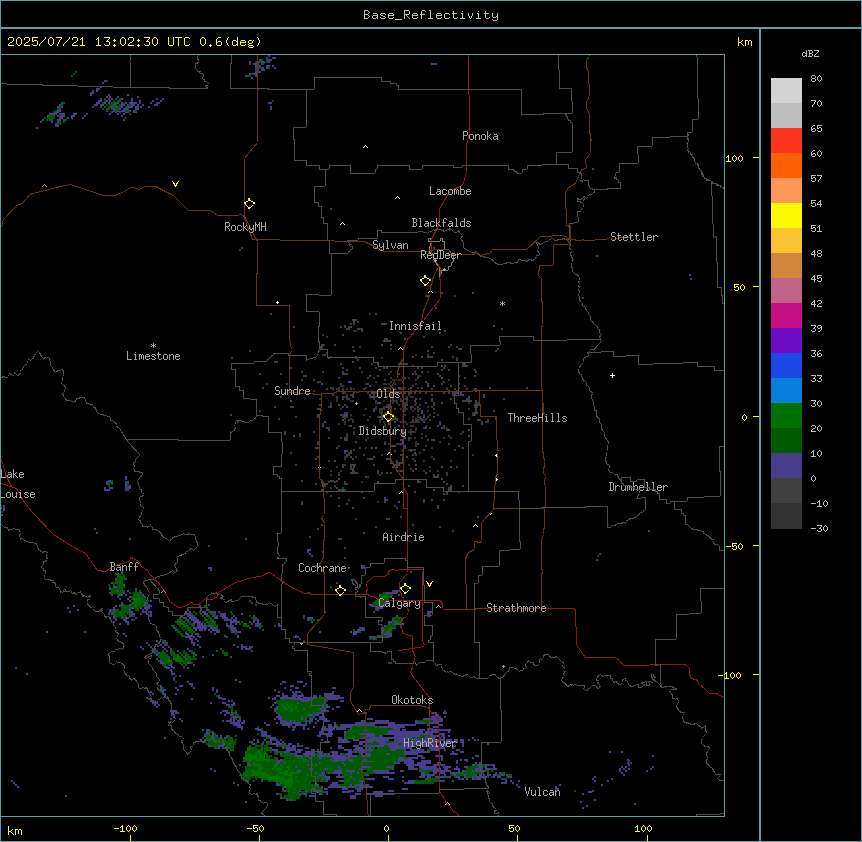Pick the bright yellow 51-54 dBZ swatch
The width and height of the screenshot is (862, 842).
point(786,215)
